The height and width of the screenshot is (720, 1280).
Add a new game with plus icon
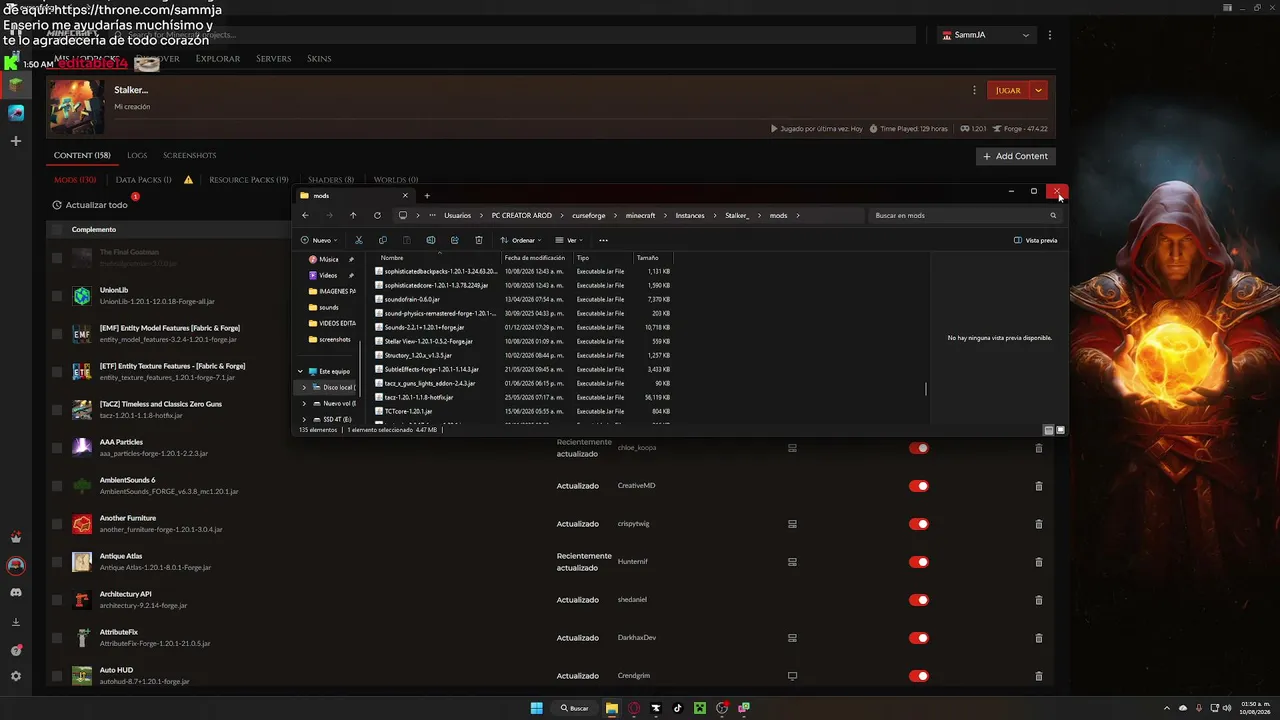click(16, 141)
